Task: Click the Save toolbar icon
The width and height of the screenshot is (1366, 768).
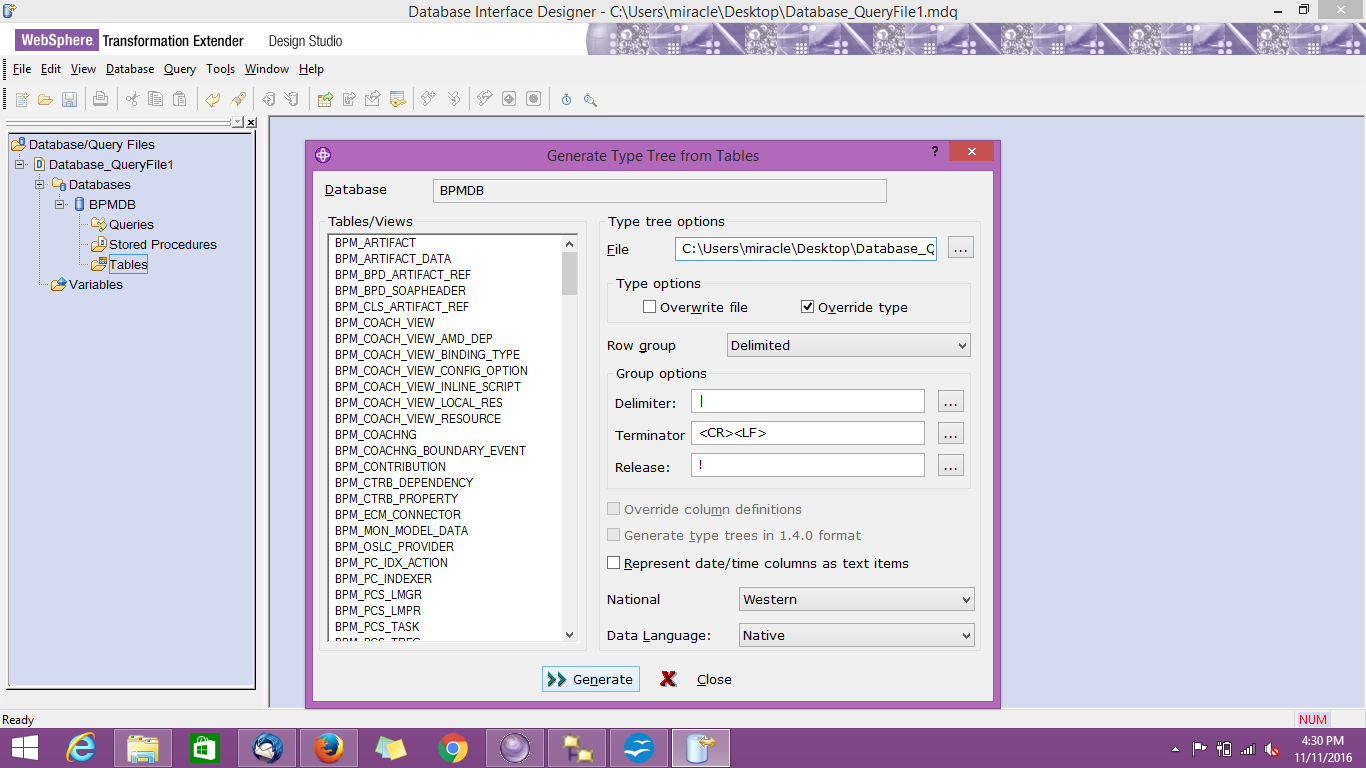Action: pyautogui.click(x=68, y=98)
